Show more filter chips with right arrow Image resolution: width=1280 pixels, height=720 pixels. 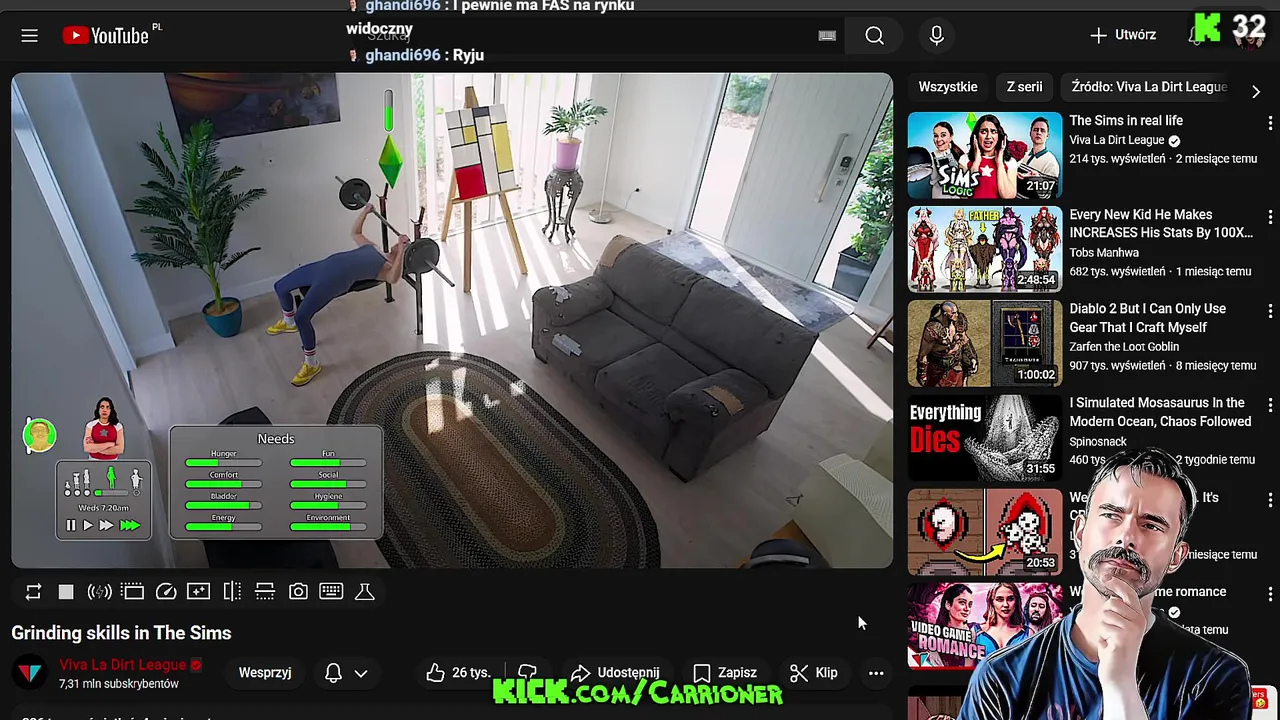(1256, 91)
